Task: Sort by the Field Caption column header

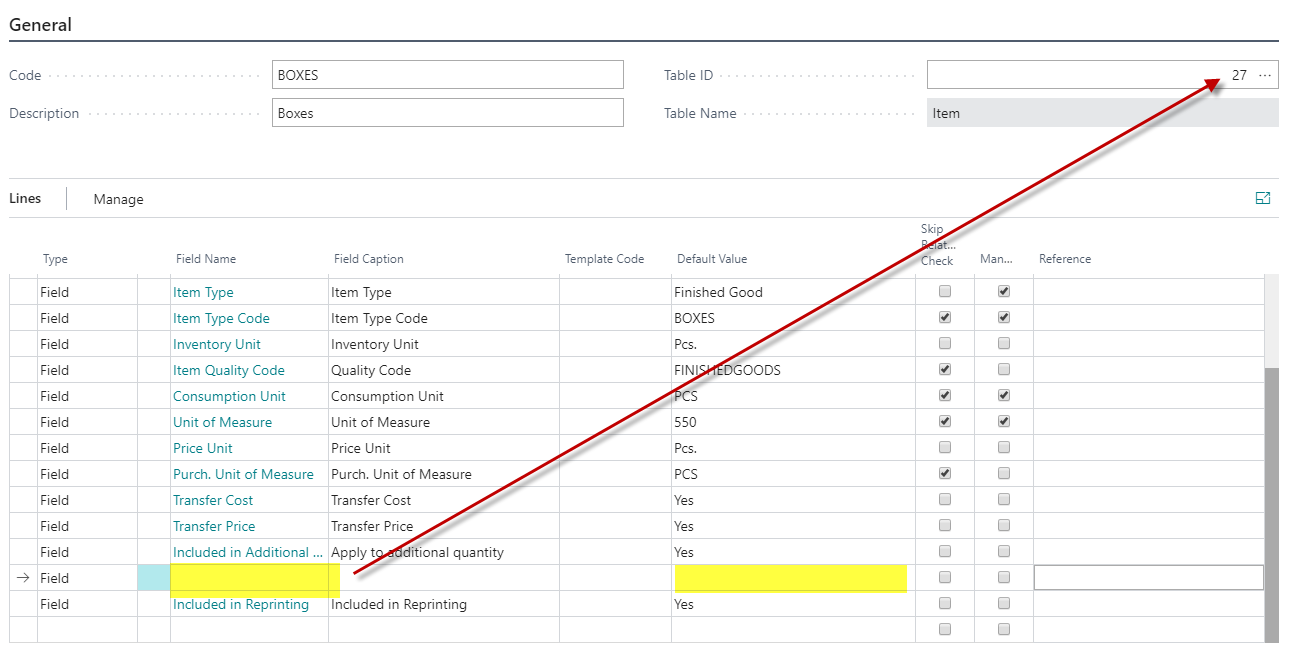Action: (x=369, y=259)
